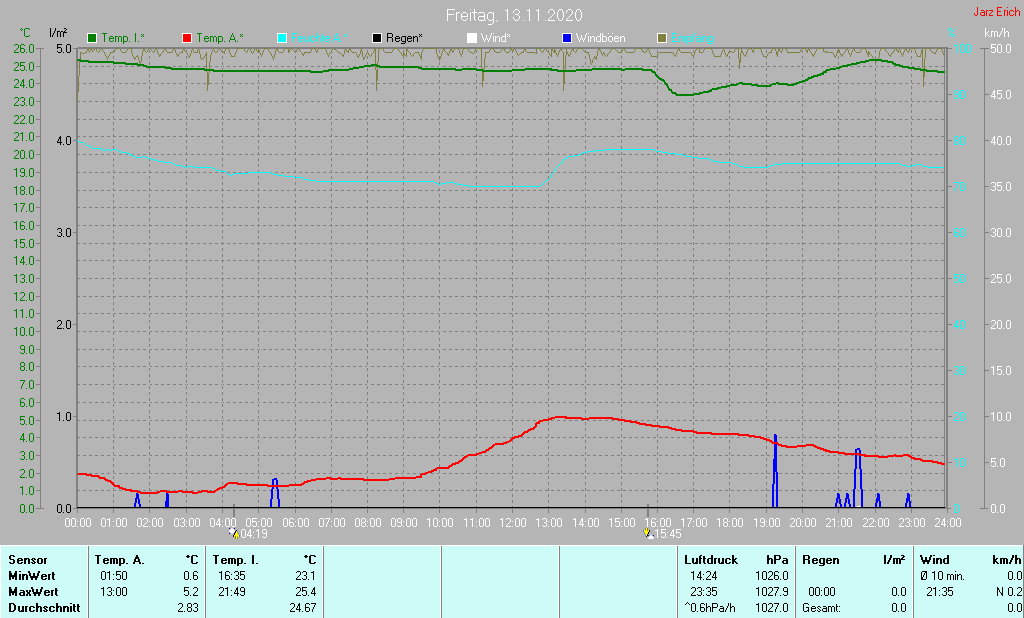Click the 'MaxWert' row label
This screenshot has width=1024, height=618.
click(33, 592)
